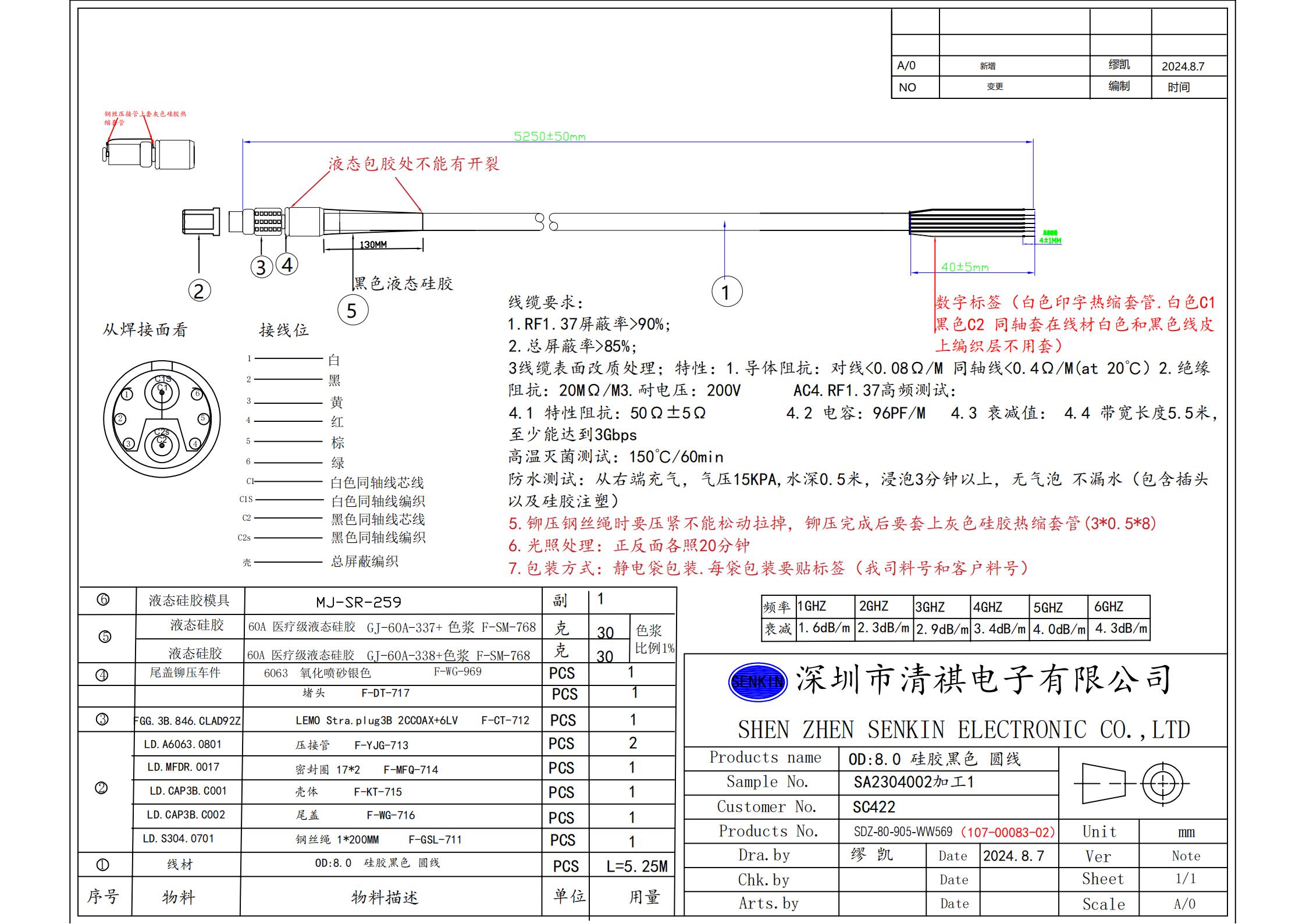Click circled 6 in the BOM table

[x=103, y=599]
